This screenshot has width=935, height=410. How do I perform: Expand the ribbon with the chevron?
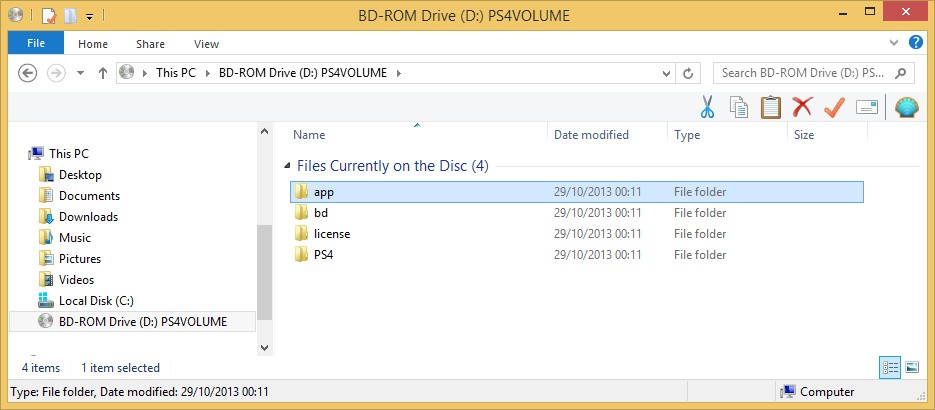click(895, 44)
